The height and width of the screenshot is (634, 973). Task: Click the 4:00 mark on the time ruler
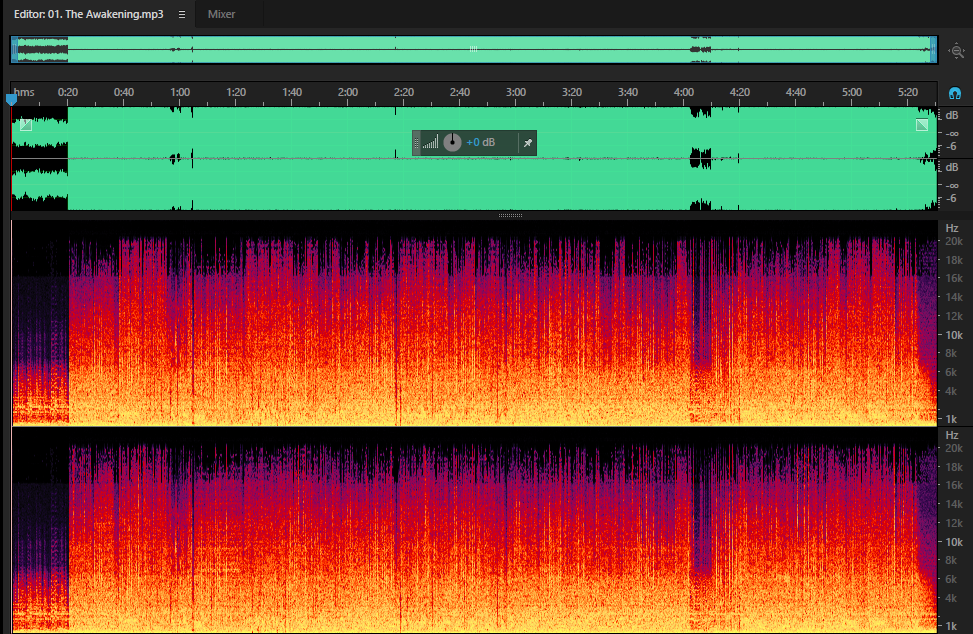684,92
